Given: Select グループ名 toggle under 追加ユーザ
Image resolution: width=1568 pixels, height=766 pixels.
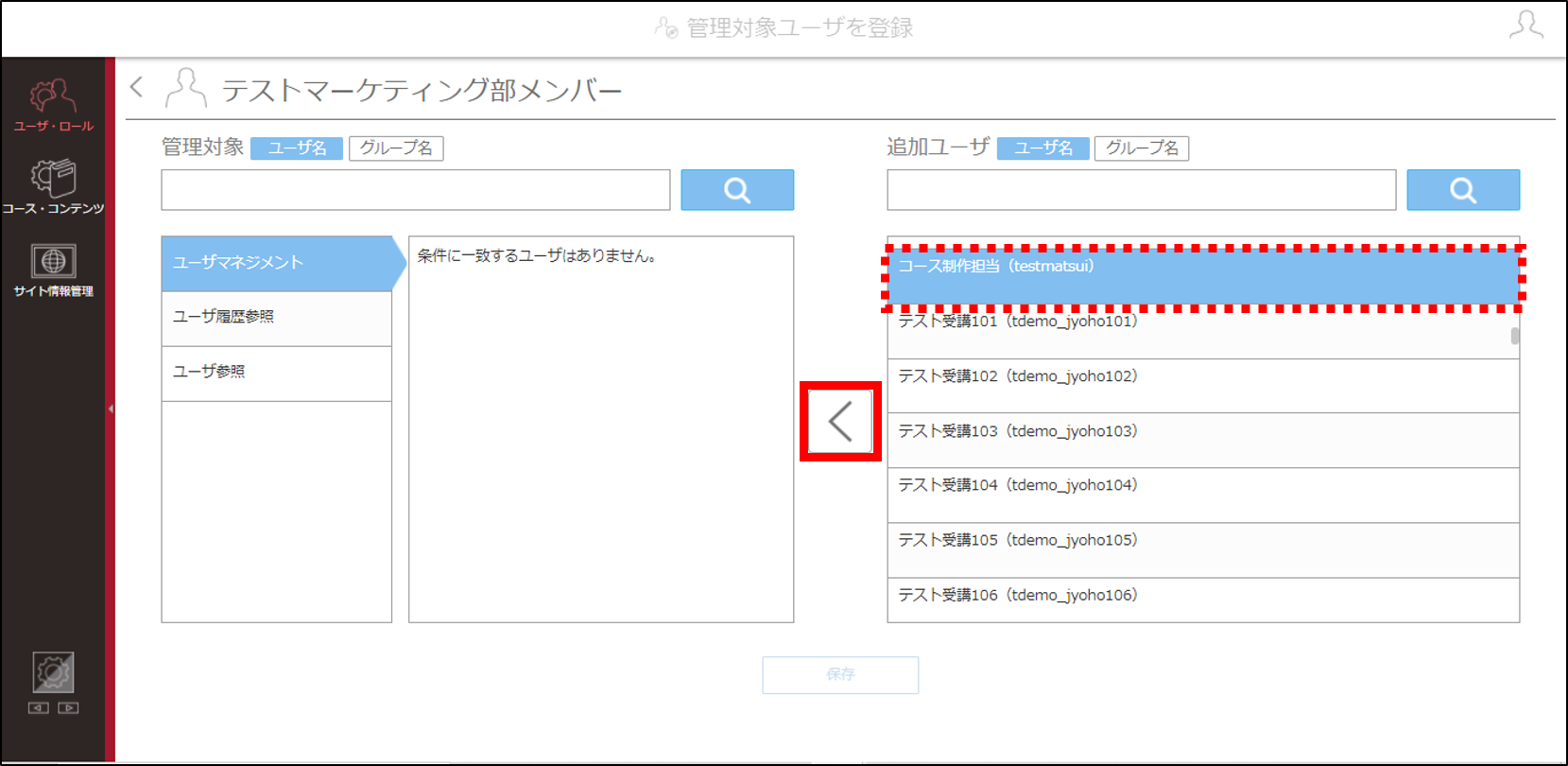Looking at the screenshot, I should pos(1142,148).
